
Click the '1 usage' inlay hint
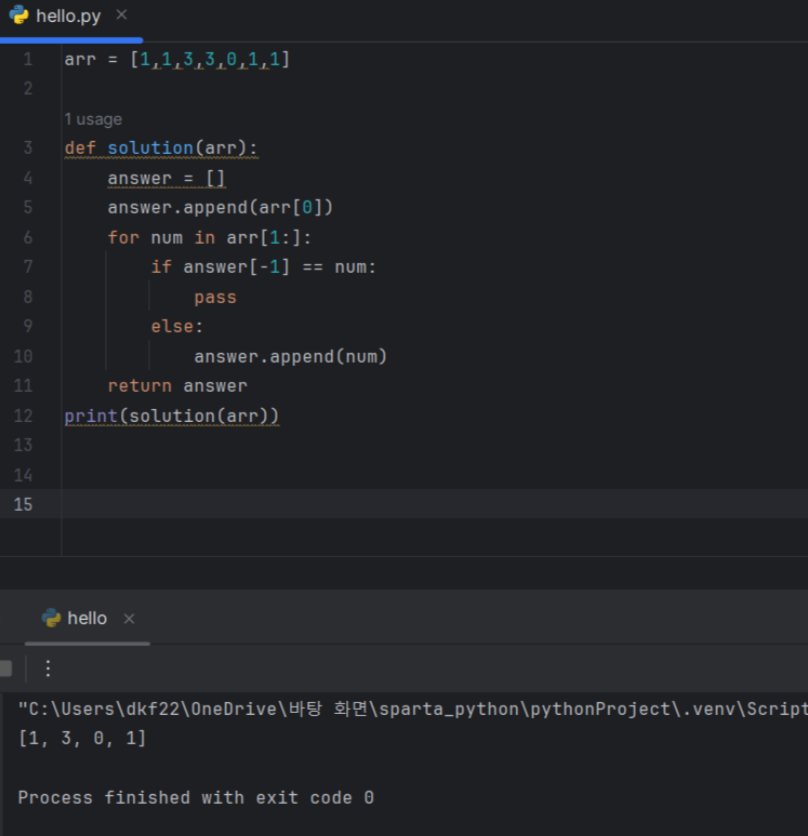[93, 119]
